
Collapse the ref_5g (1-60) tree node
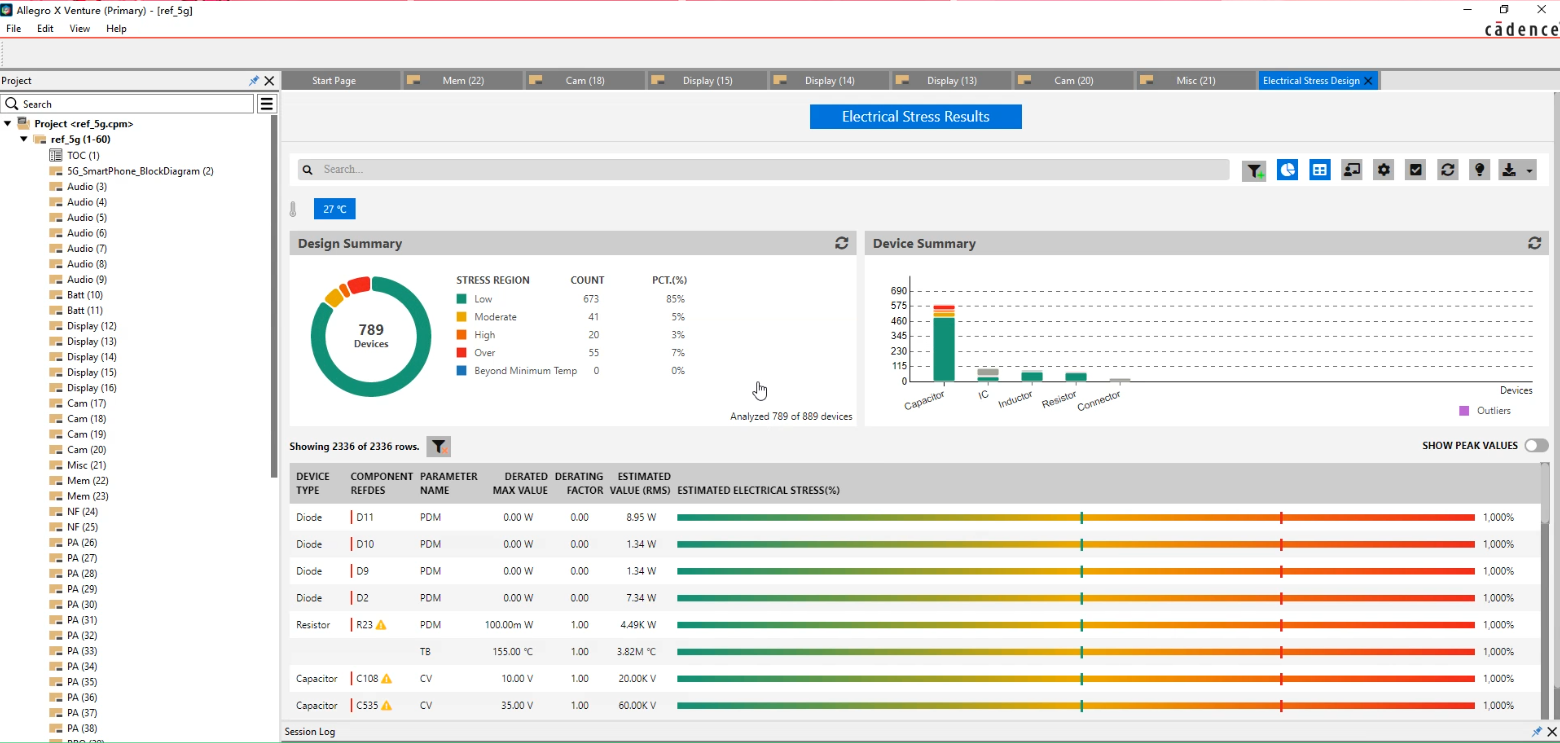[x=24, y=140]
